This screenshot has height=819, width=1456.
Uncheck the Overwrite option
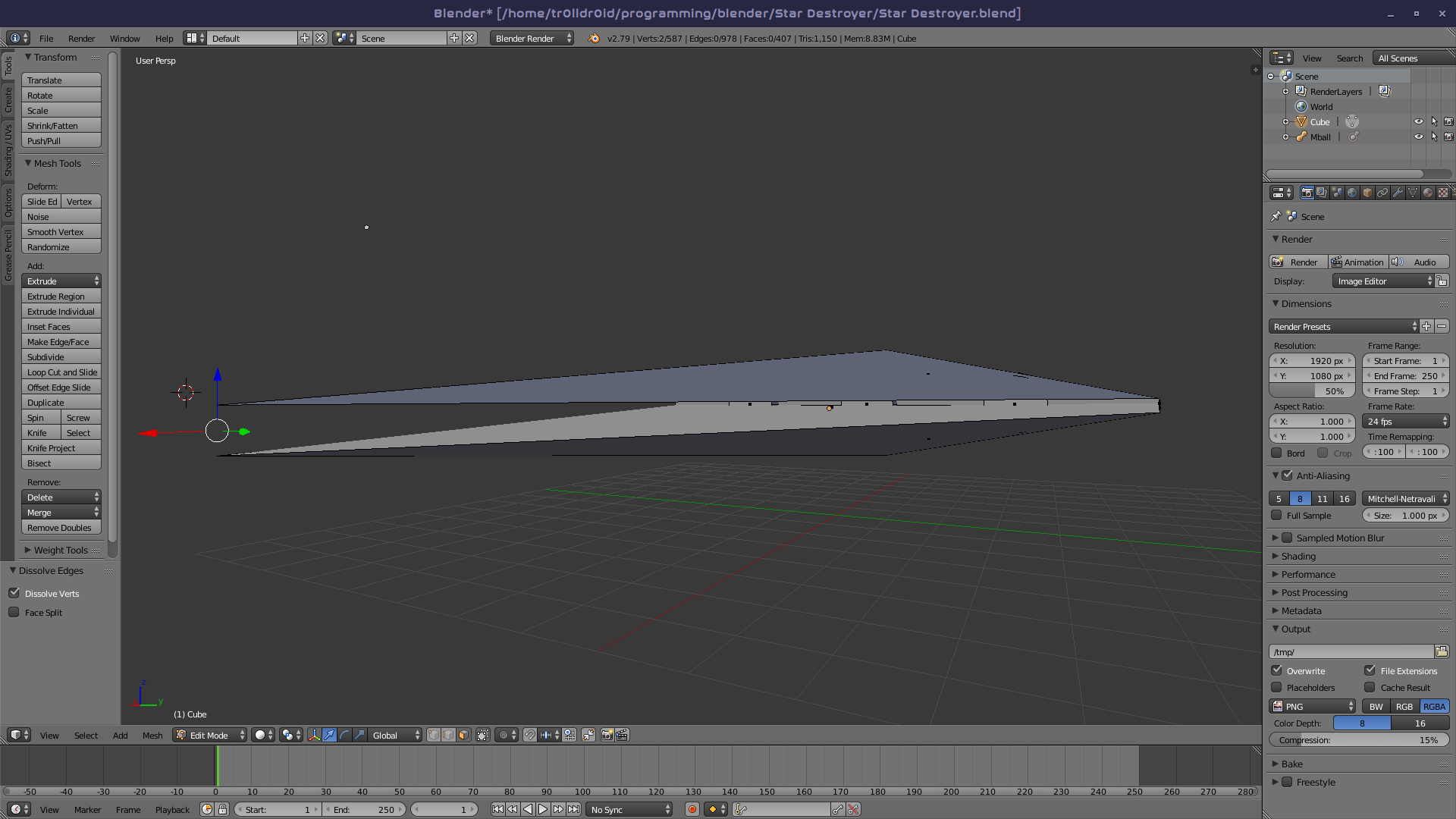(x=1277, y=670)
